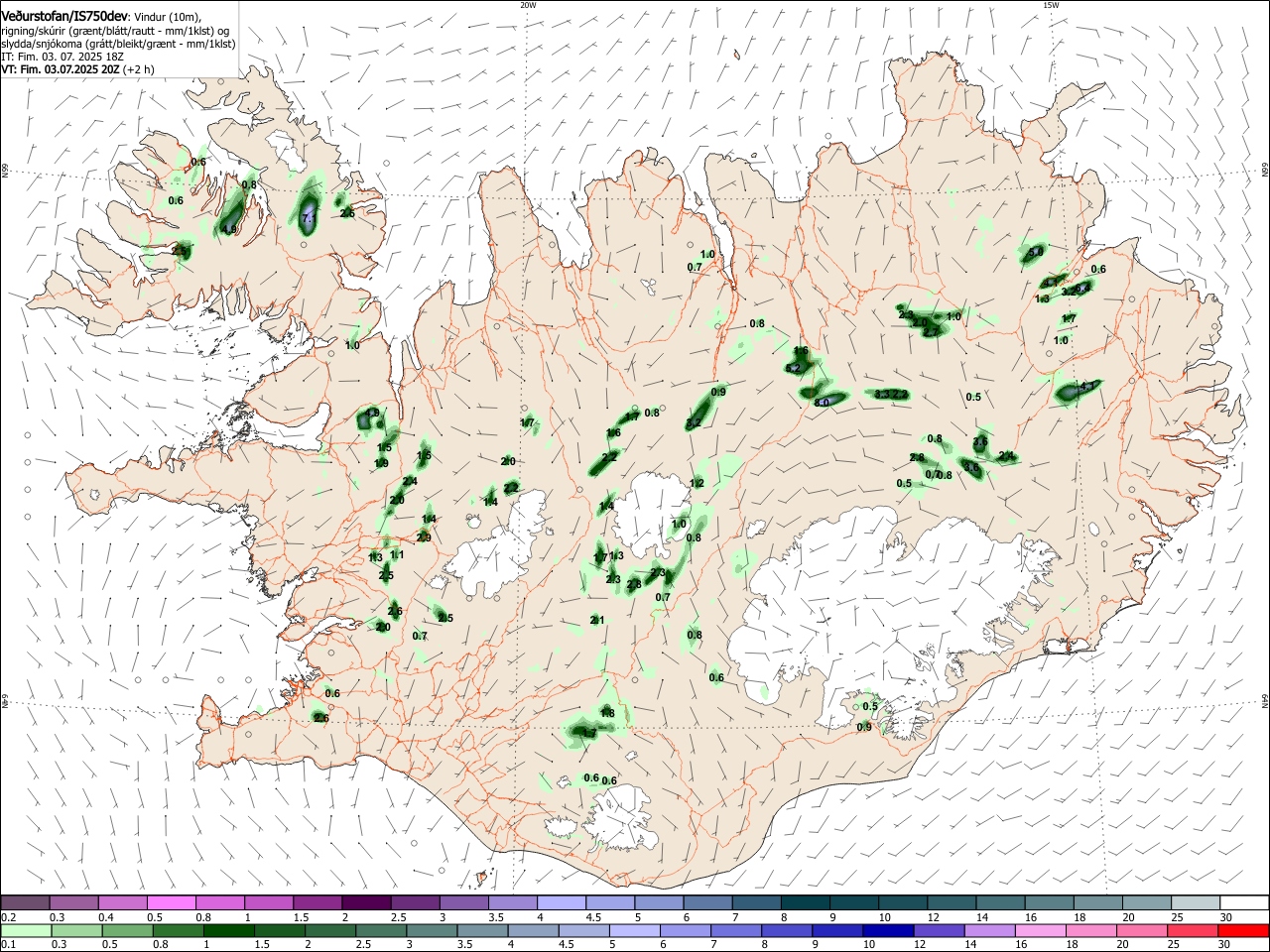Pick the navy blue swatch in bottom legend row
Image resolution: width=1270 pixels, height=952 pixels.
tap(886, 930)
